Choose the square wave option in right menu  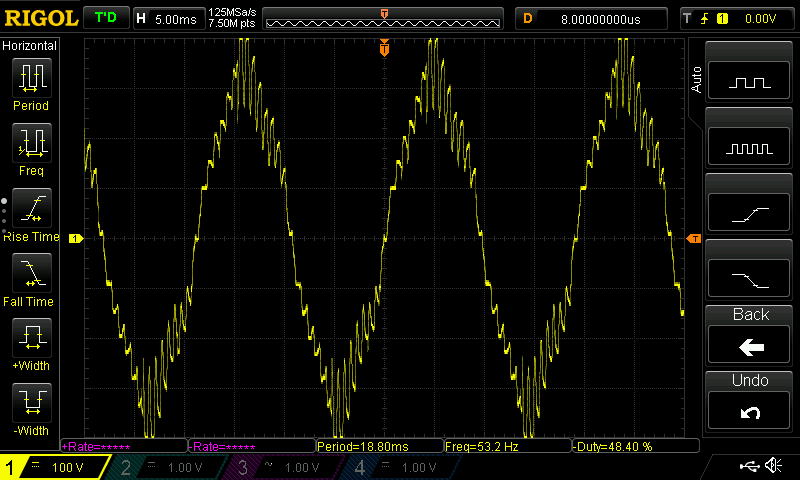tap(749, 80)
